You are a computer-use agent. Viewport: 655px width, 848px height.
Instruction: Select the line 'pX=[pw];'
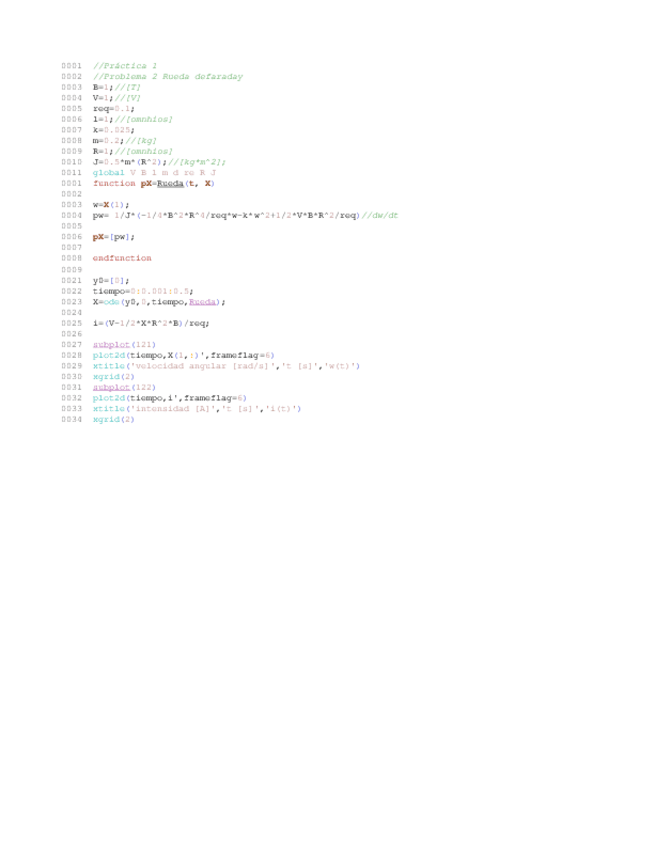pos(114,237)
